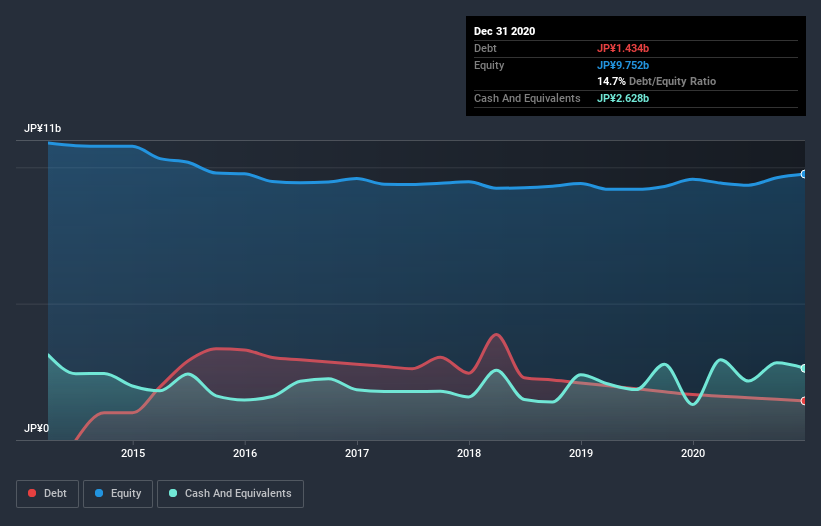Viewport: 821px width, 526px height.
Task: Click the teal Cash legend dot
Action: [x=173, y=493]
